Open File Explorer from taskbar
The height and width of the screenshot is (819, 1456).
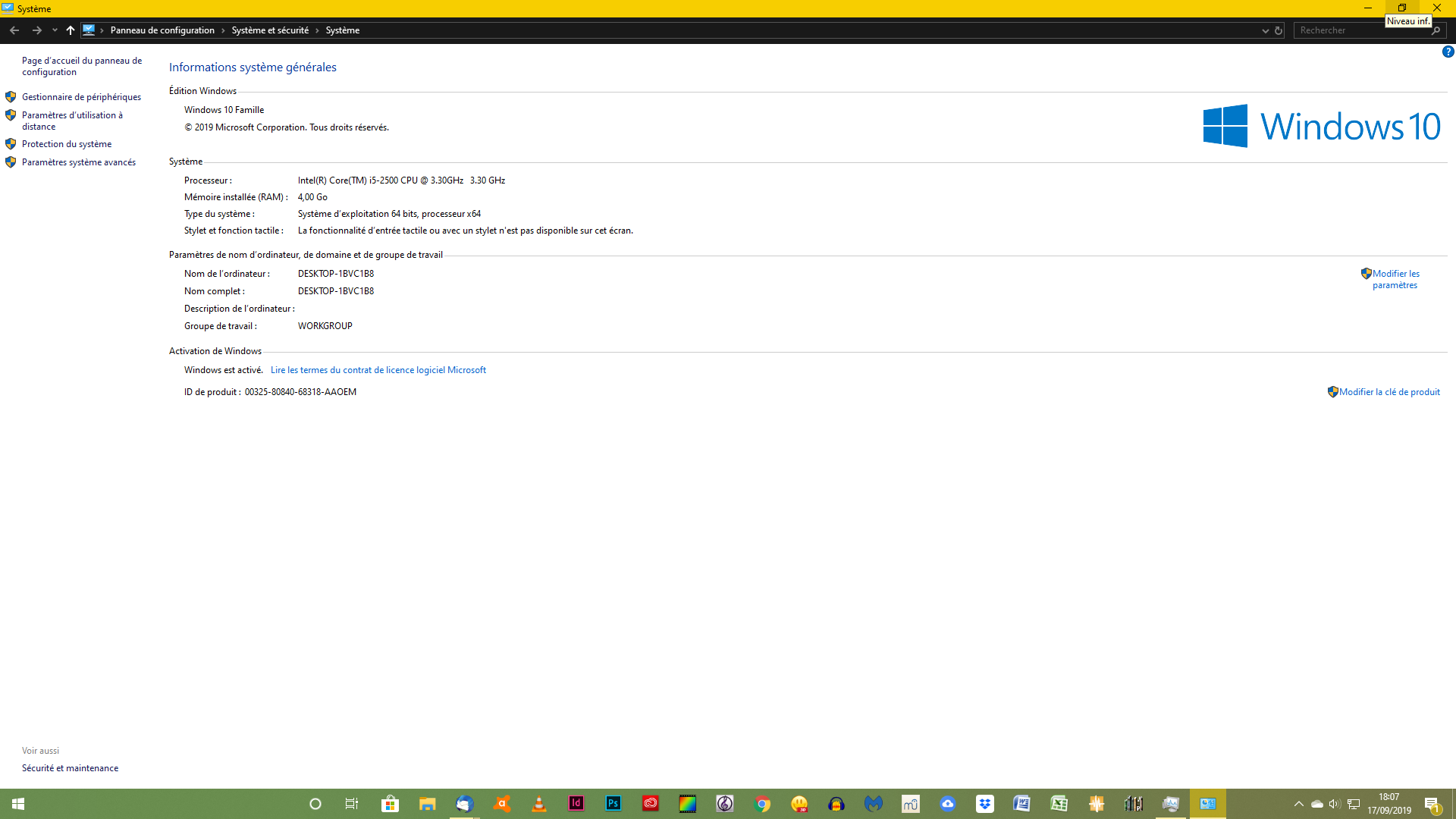coord(427,804)
